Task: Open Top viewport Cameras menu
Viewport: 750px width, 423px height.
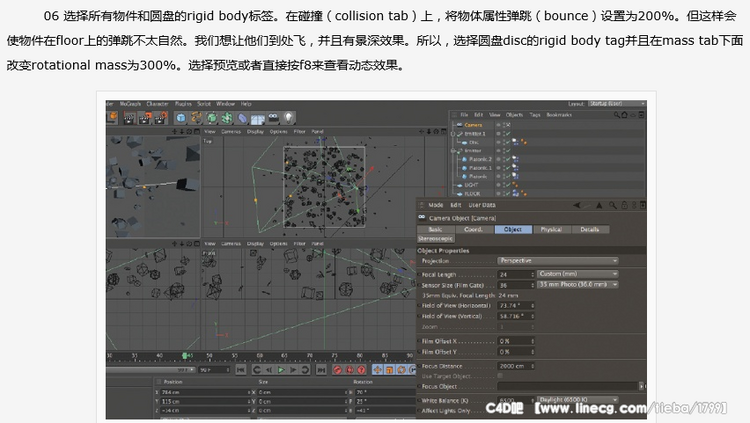Action: pyautogui.click(x=231, y=132)
